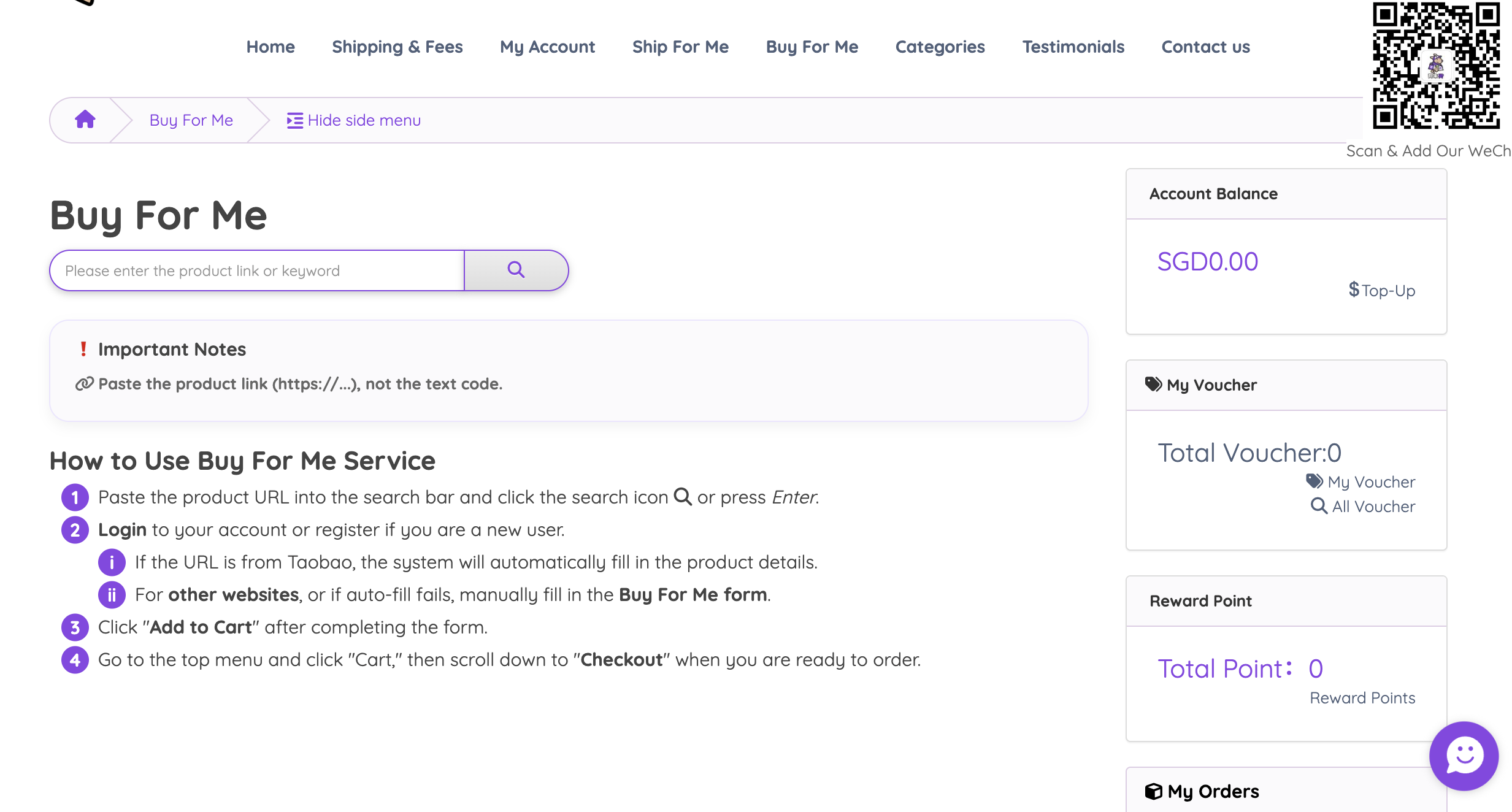Click the Top-Up dollar link
Viewport: 1512px width, 812px height.
1381,290
